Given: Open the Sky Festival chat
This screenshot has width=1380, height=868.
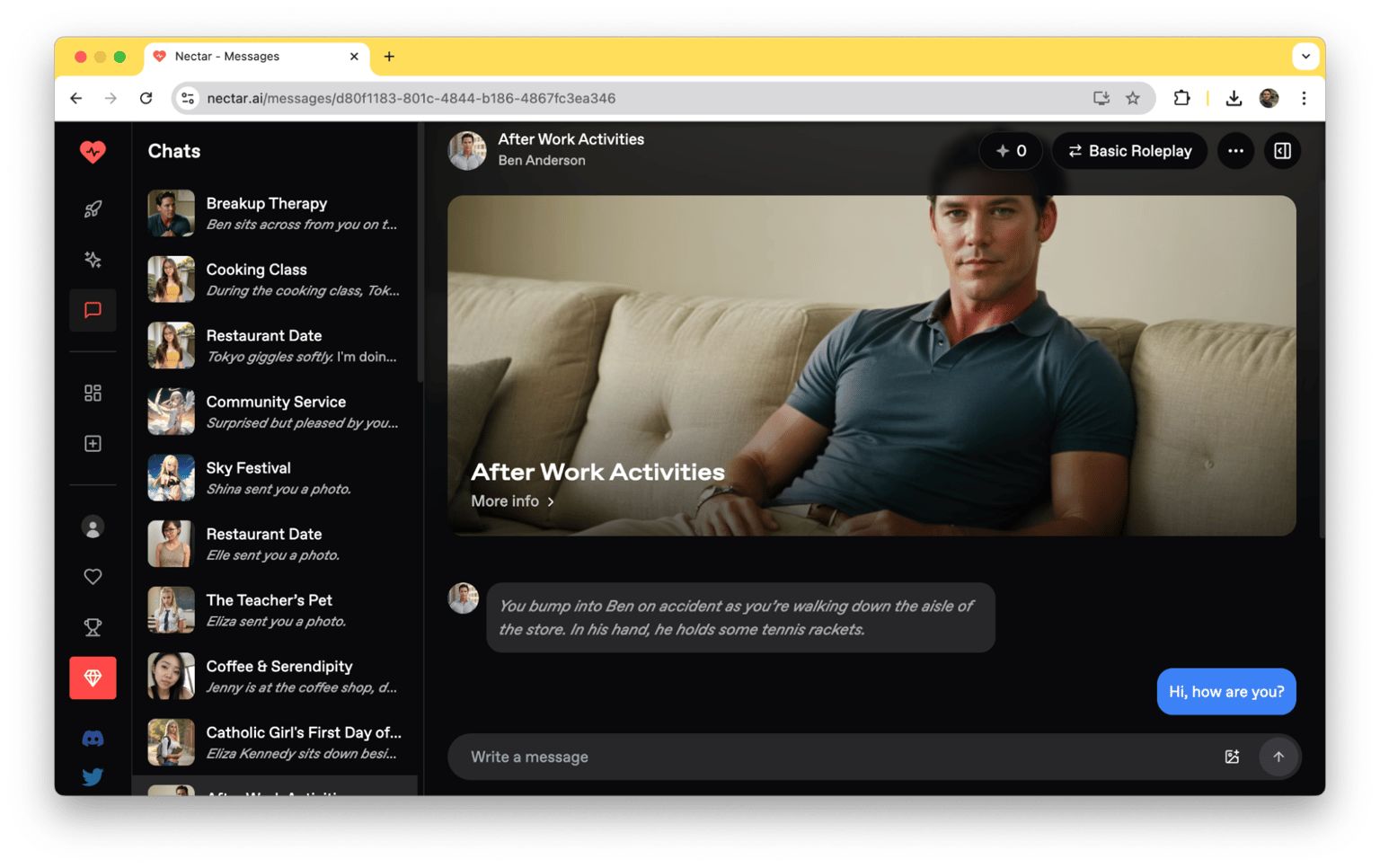Looking at the screenshot, I should click(275, 478).
